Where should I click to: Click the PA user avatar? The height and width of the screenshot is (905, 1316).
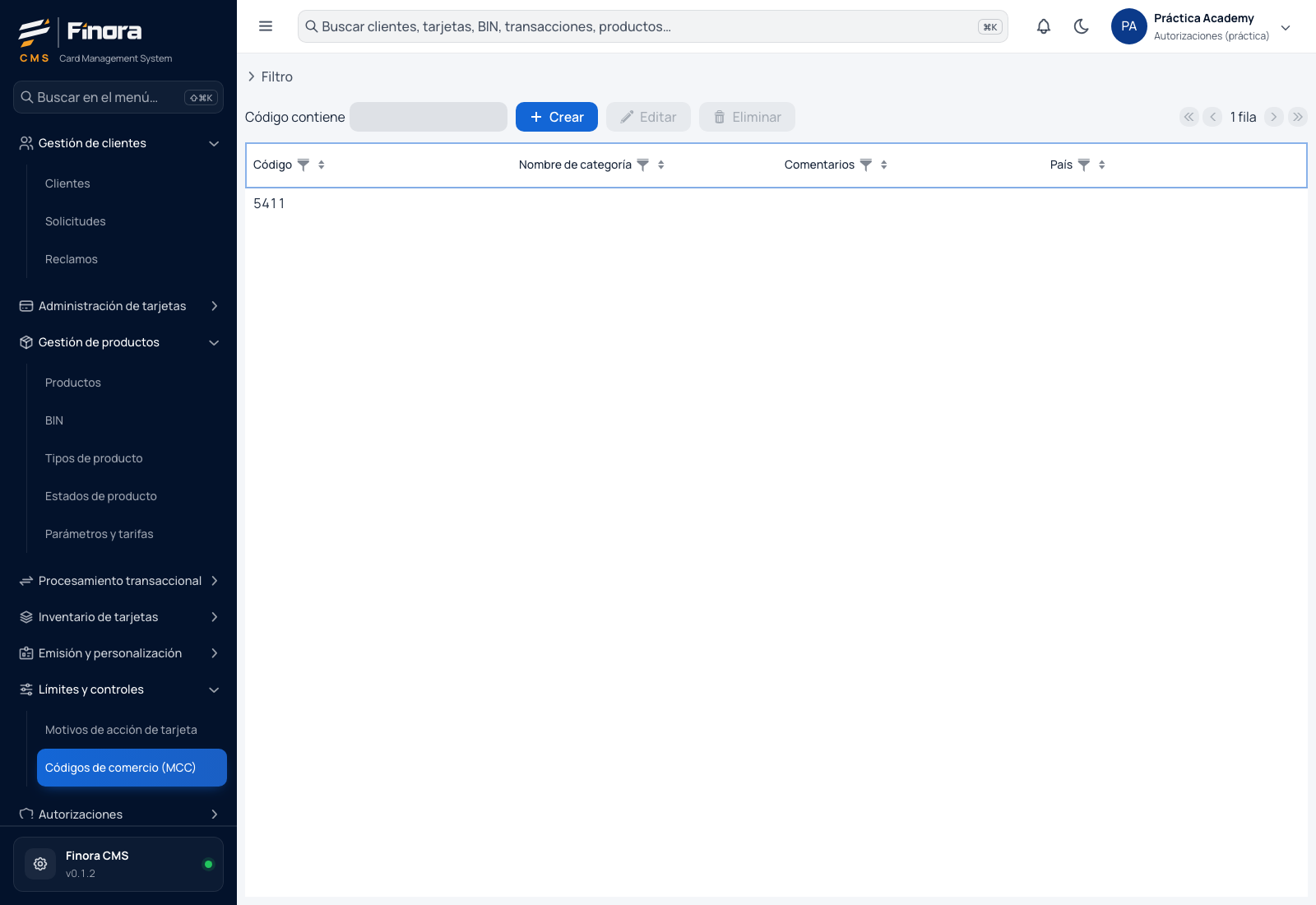coord(1129,26)
